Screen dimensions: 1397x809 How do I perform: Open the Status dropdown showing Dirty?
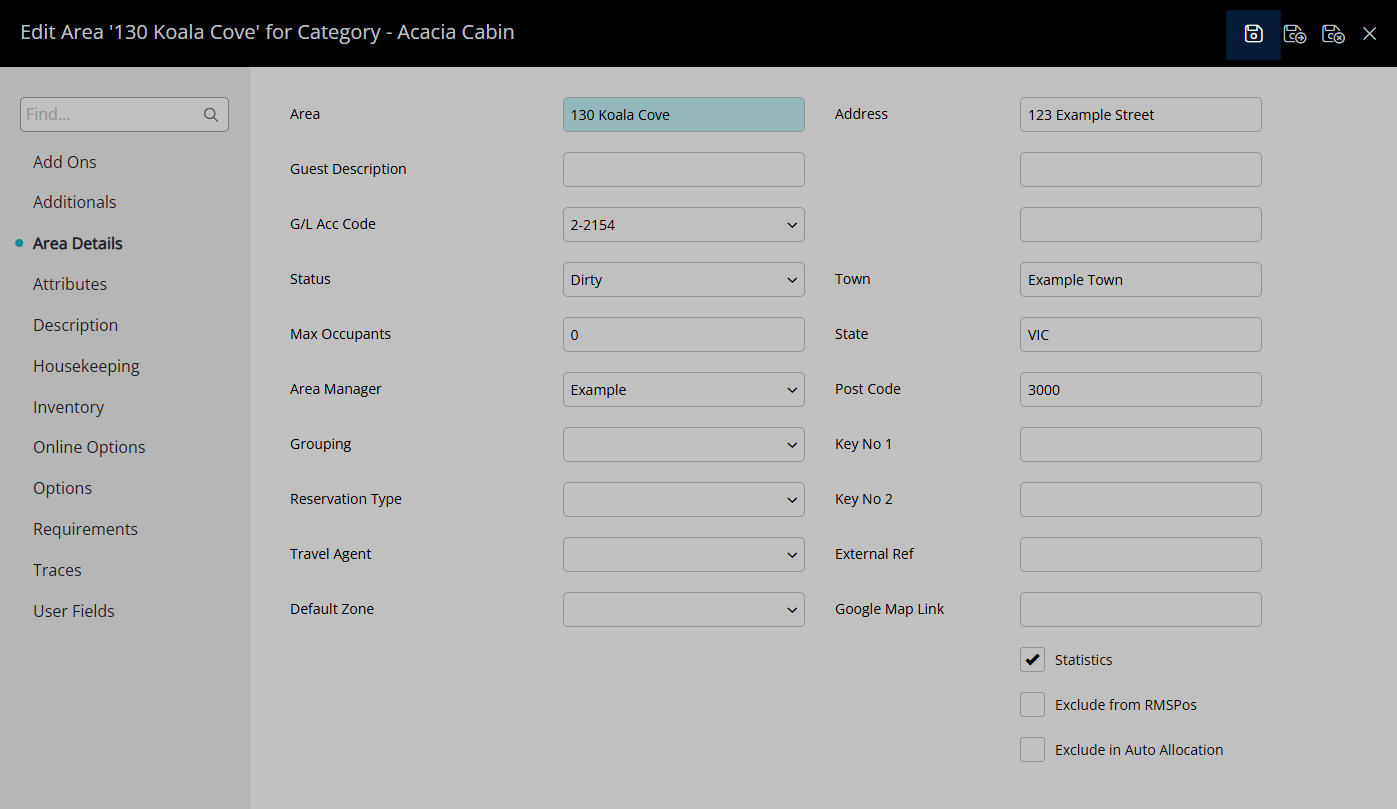tap(684, 280)
